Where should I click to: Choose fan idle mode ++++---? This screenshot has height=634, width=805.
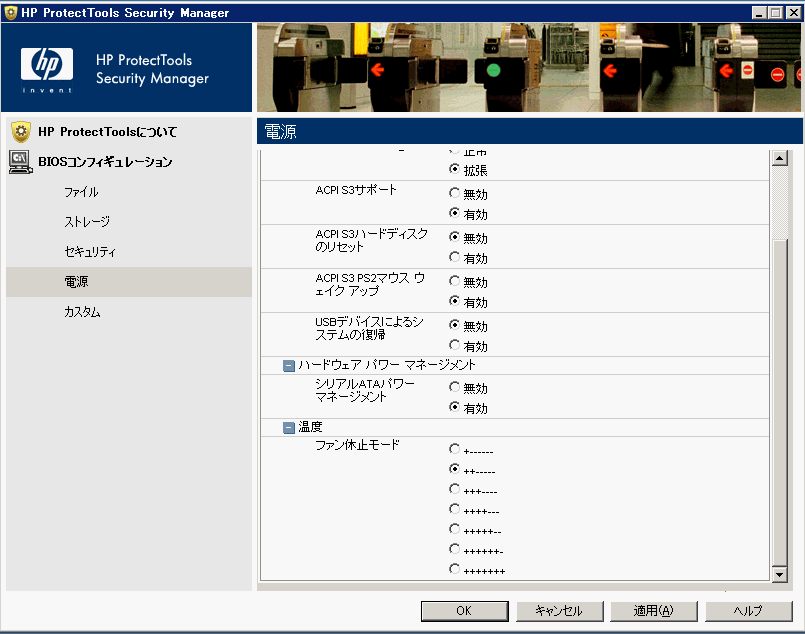(454, 509)
